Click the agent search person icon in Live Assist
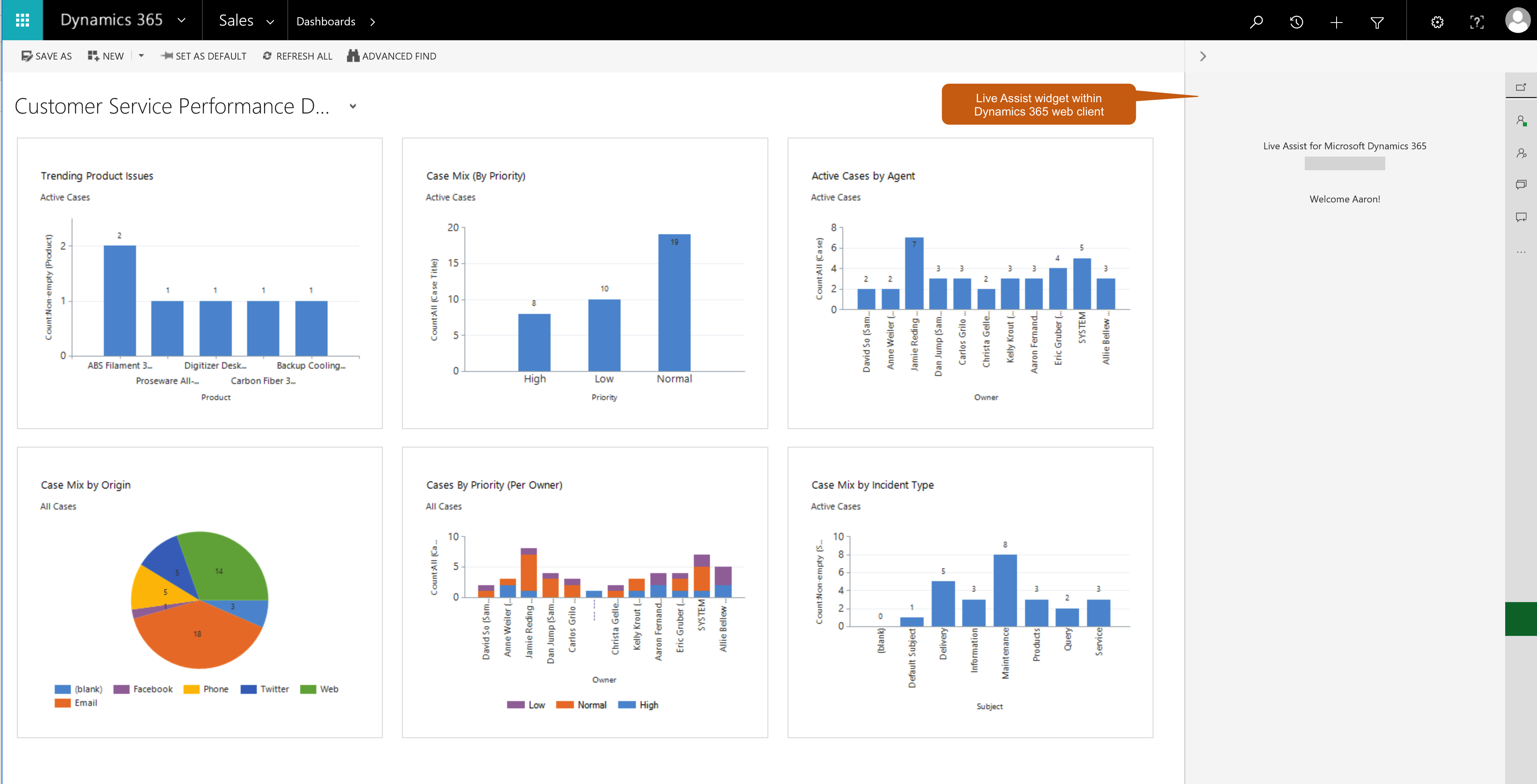The height and width of the screenshot is (784, 1537). (x=1521, y=153)
